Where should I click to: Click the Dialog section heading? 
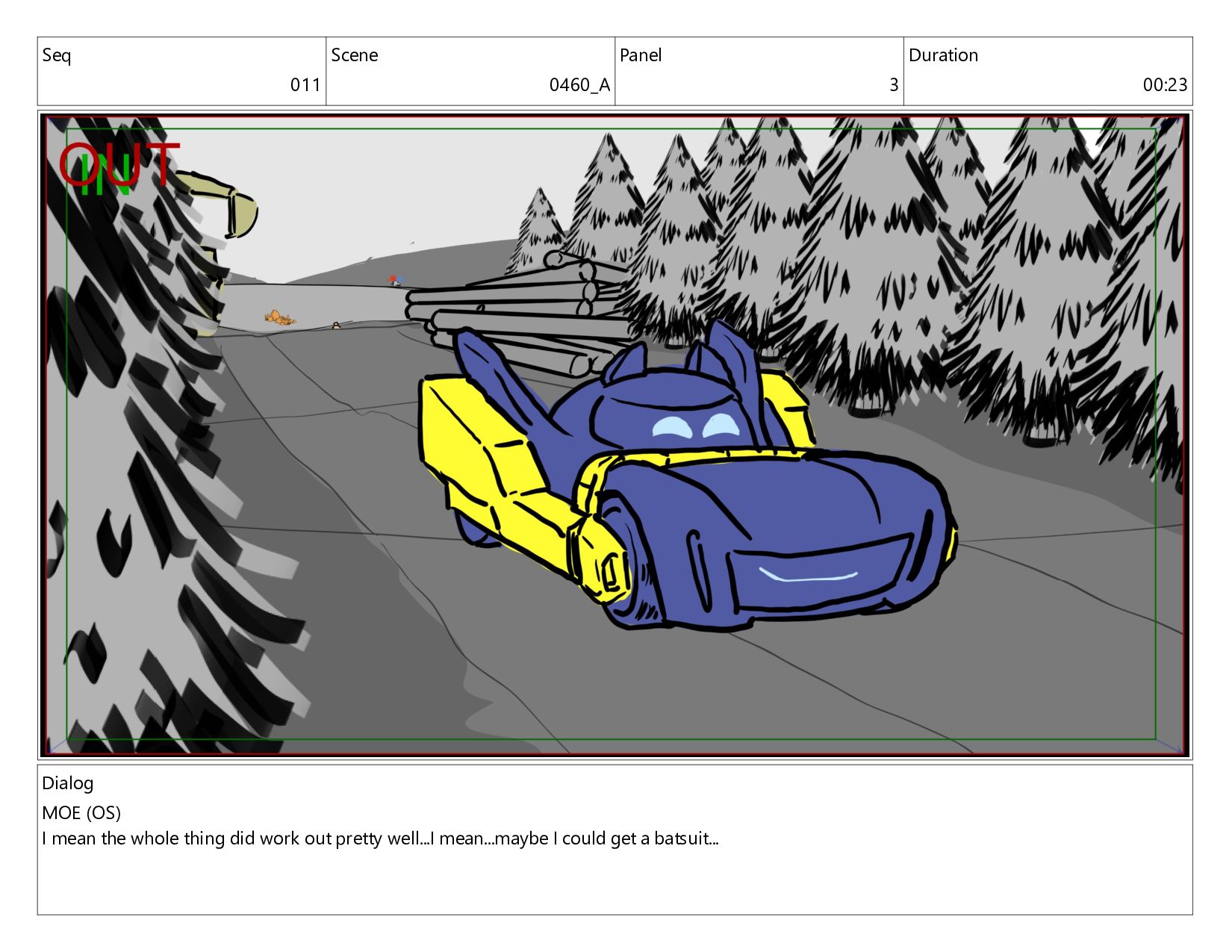click(x=68, y=783)
